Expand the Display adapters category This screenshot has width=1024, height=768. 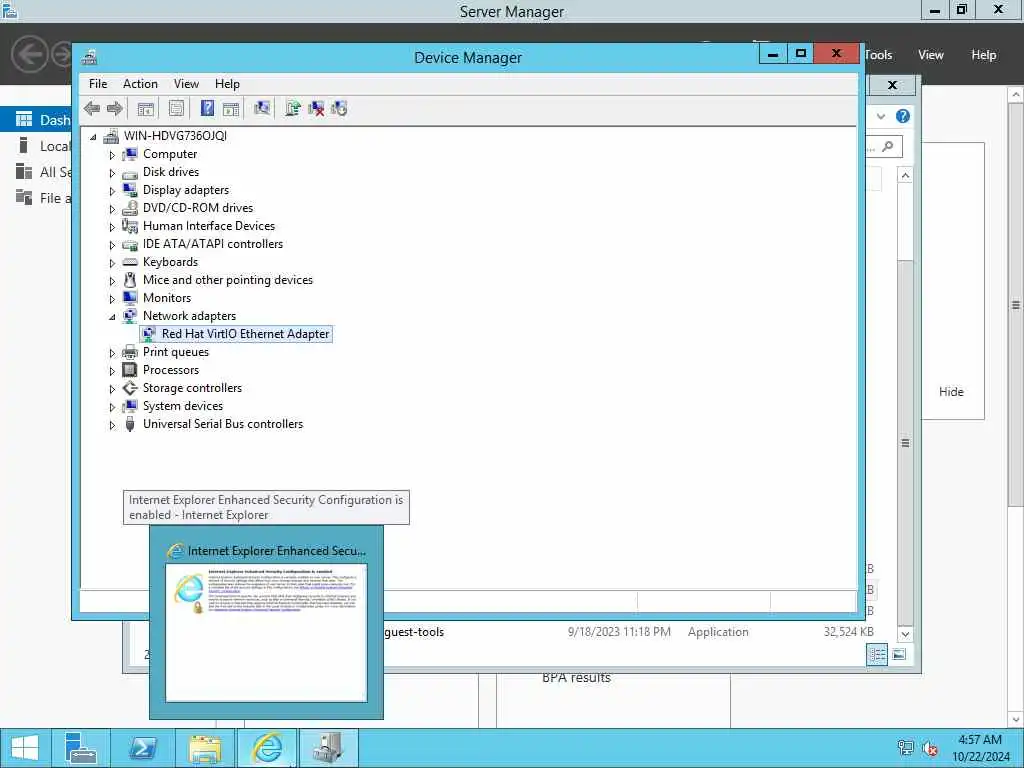tap(112, 191)
